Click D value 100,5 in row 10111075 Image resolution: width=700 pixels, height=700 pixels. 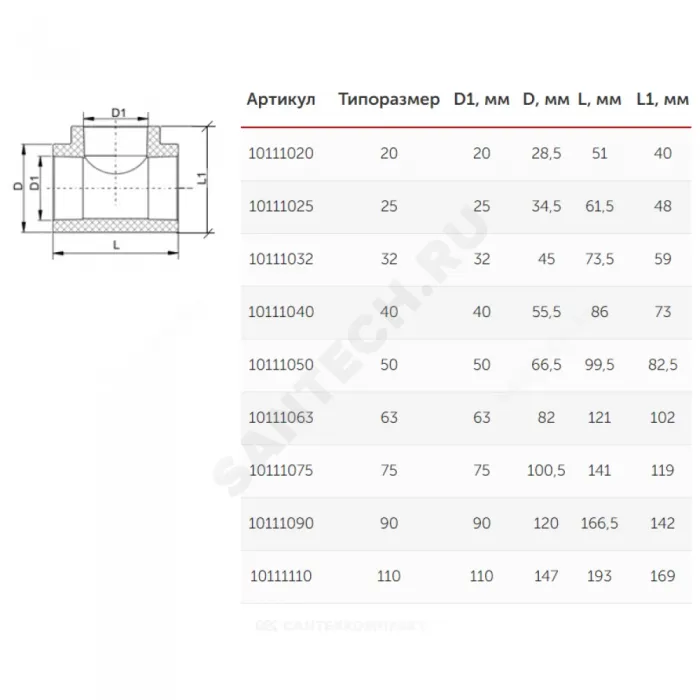point(546,470)
